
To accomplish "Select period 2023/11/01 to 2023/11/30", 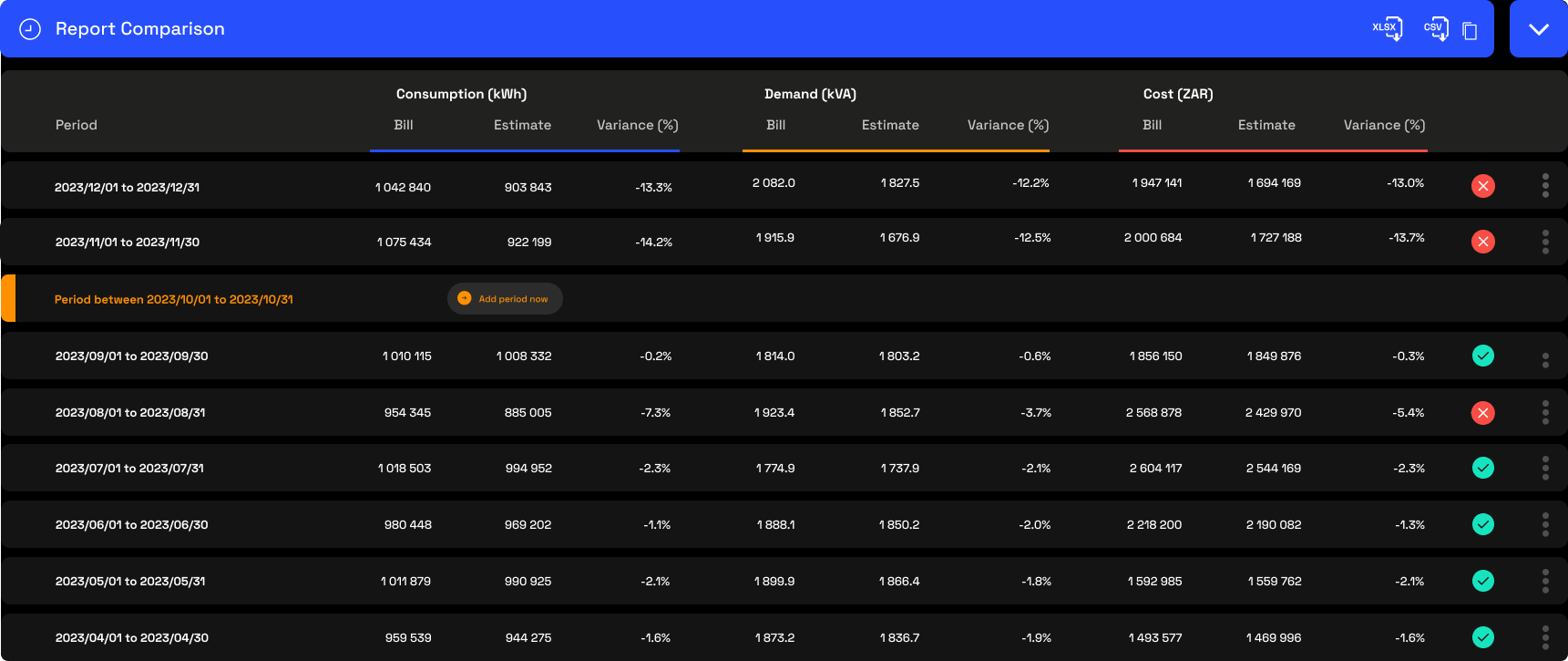I will point(128,242).
